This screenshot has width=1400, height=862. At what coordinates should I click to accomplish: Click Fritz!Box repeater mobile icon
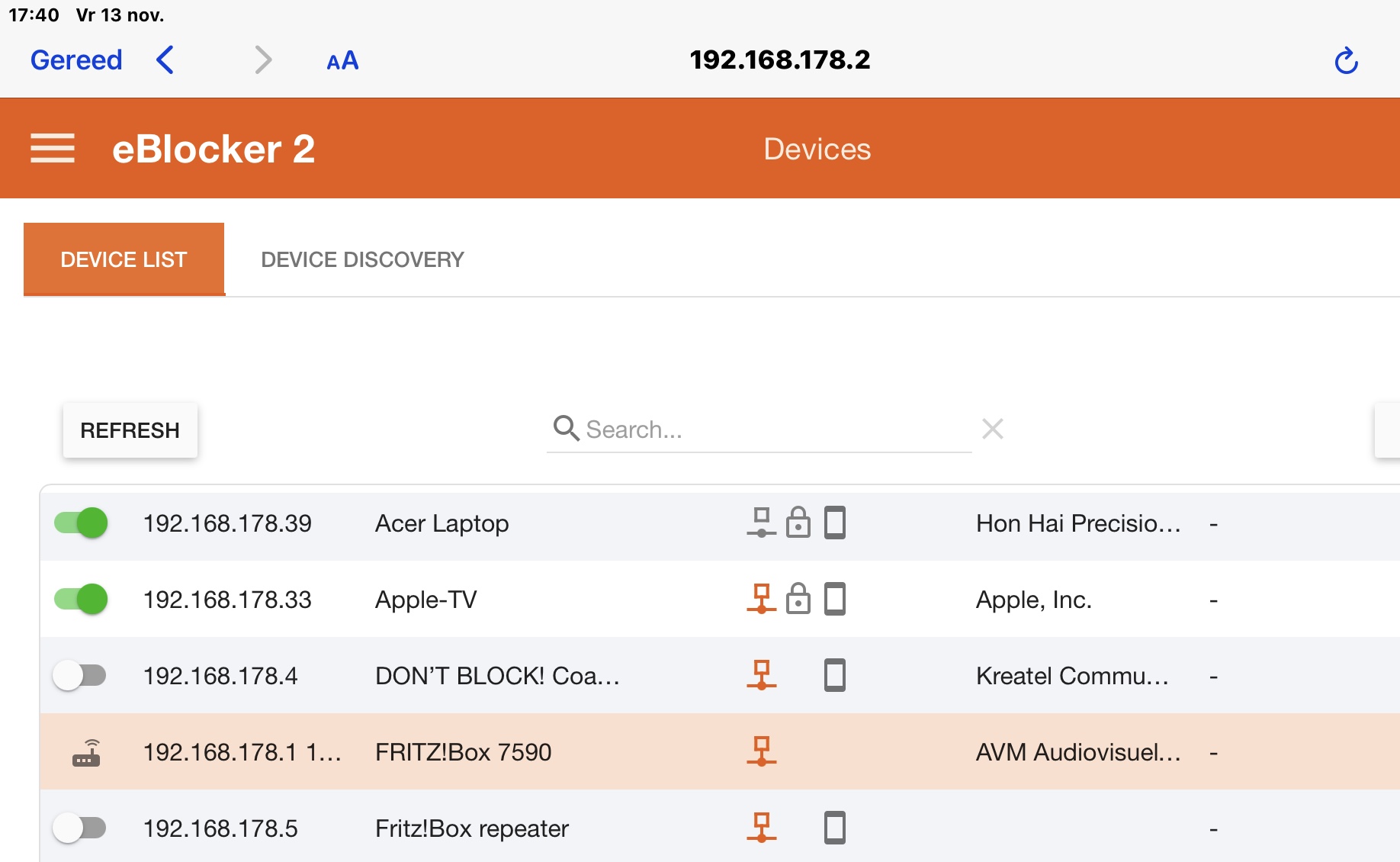pos(835,828)
